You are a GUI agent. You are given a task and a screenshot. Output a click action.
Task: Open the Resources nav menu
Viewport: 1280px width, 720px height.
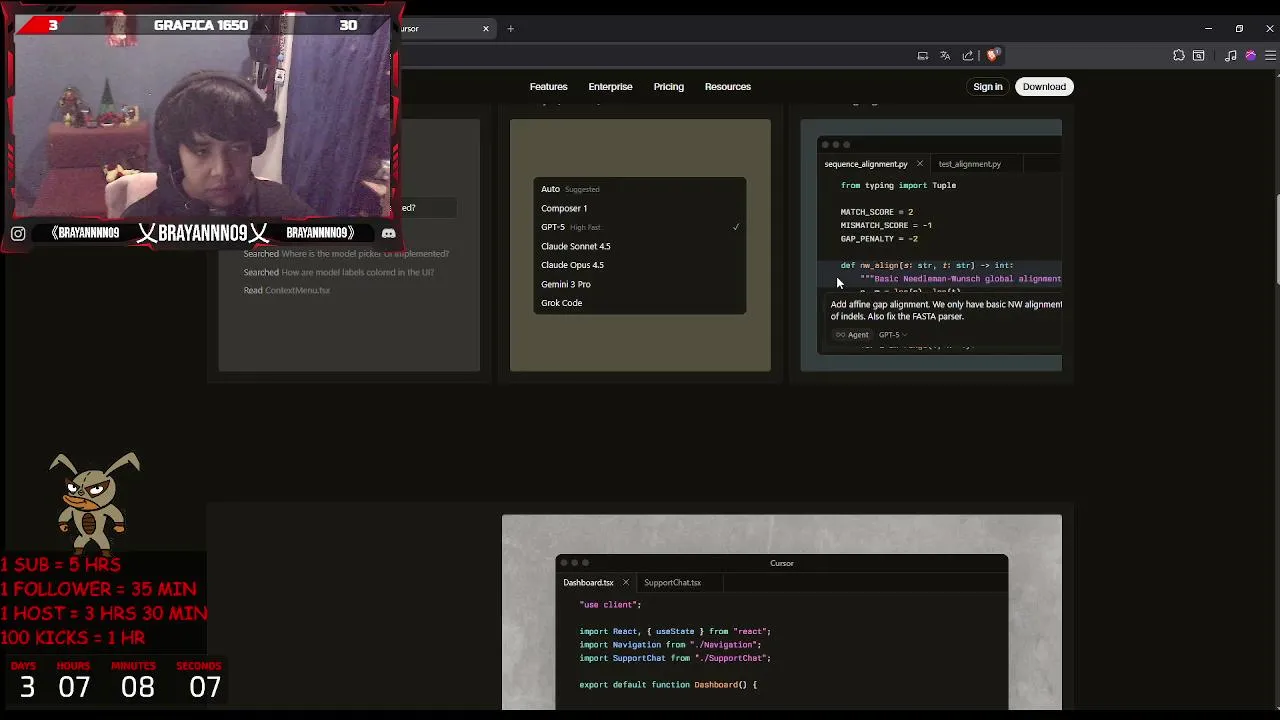(x=727, y=87)
